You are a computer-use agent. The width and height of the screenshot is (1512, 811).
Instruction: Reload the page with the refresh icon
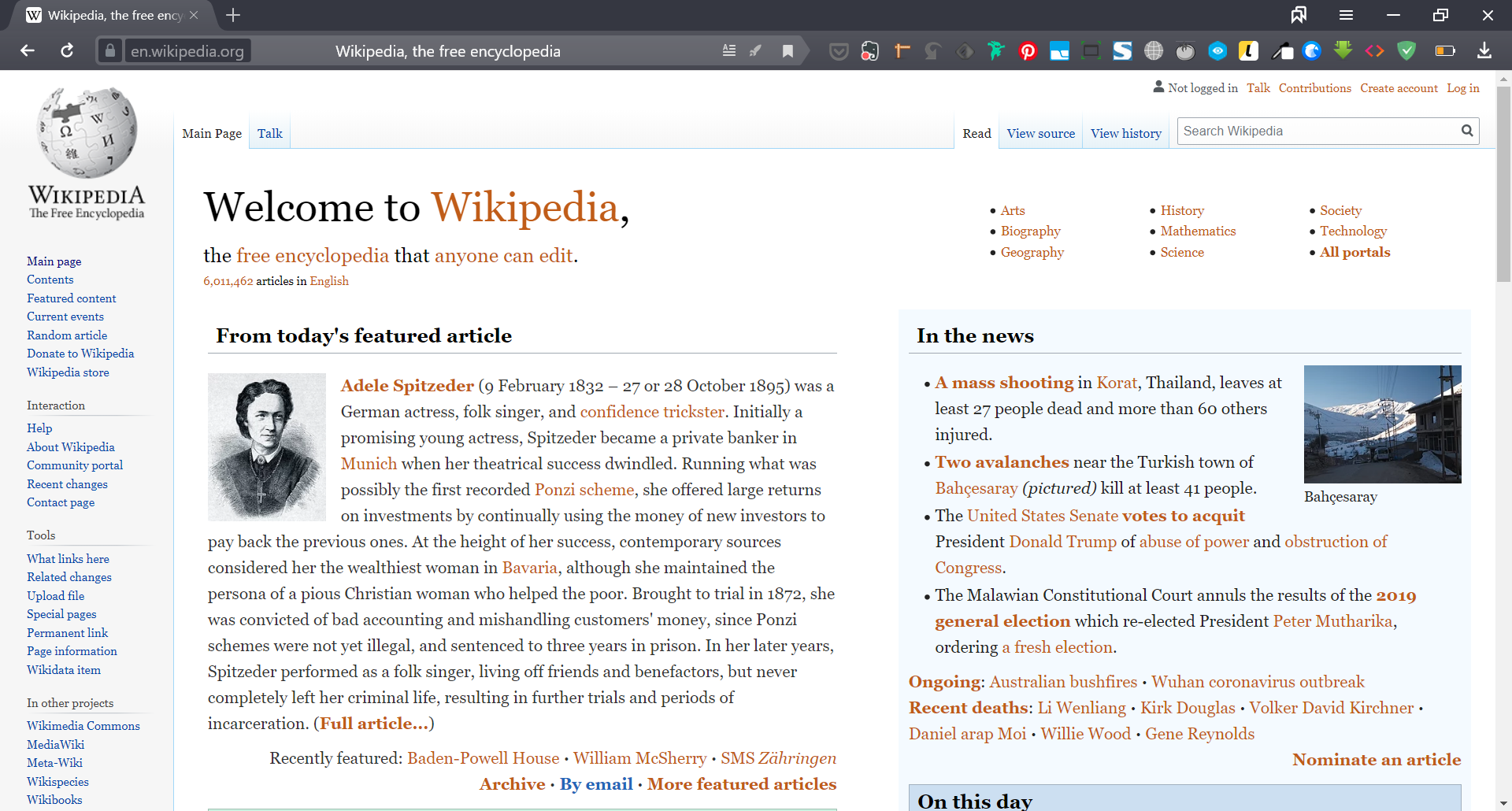pos(67,51)
